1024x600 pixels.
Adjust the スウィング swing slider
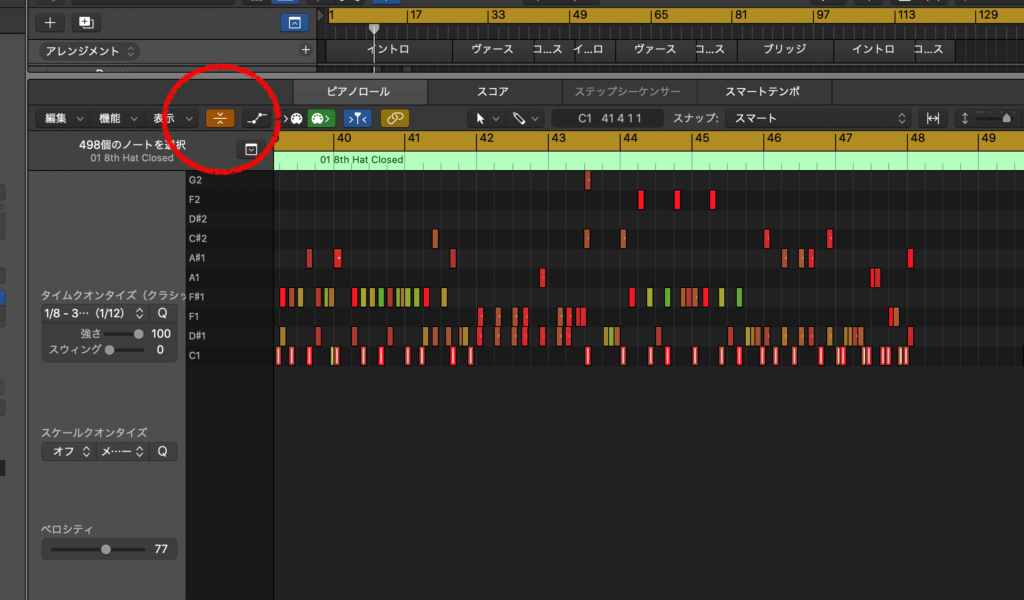[x=124, y=351]
